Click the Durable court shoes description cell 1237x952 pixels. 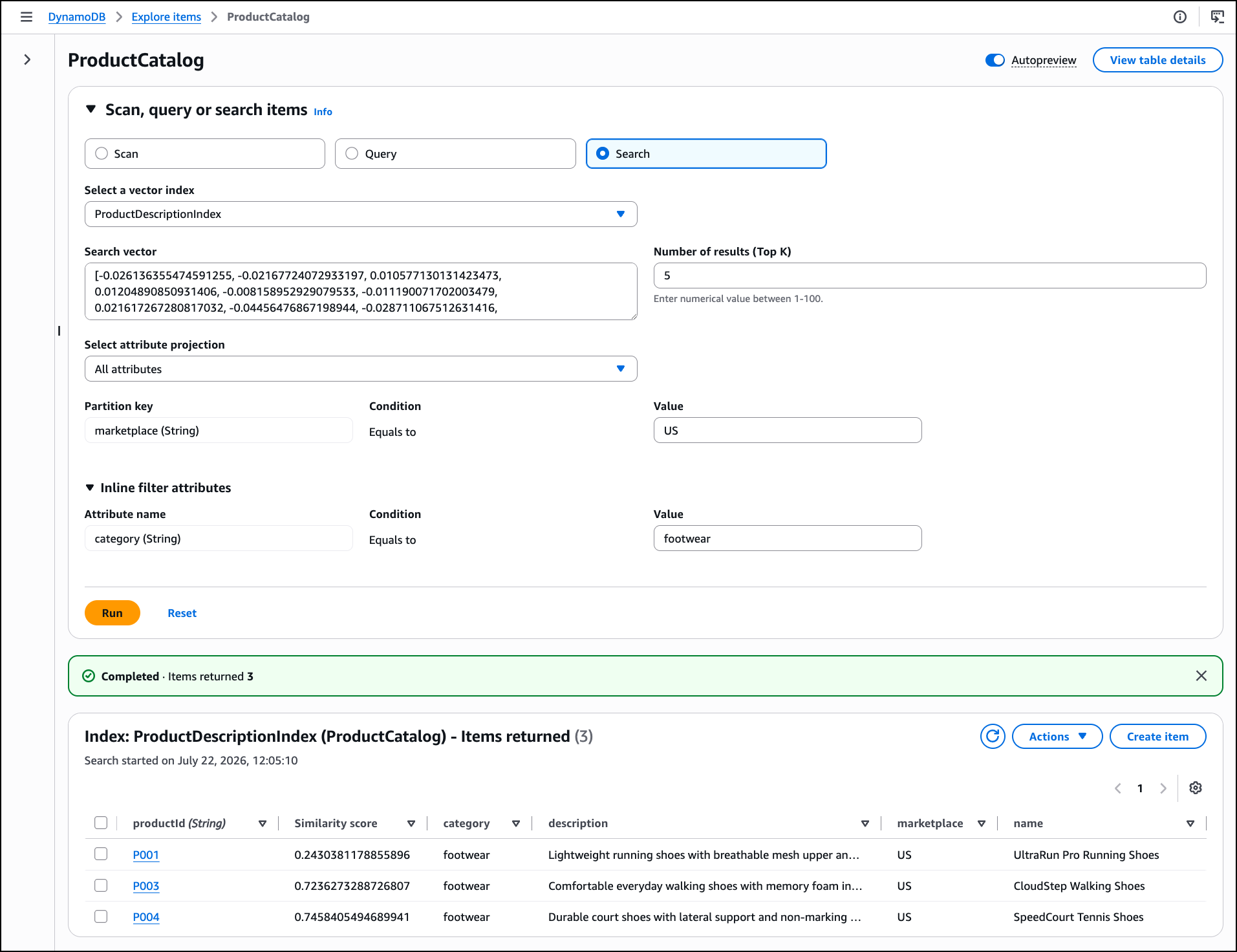705,917
